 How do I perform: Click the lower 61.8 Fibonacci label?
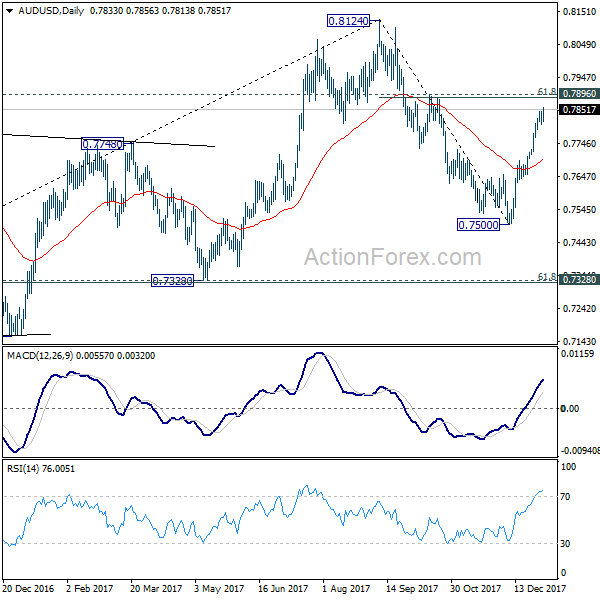pyautogui.click(x=547, y=276)
